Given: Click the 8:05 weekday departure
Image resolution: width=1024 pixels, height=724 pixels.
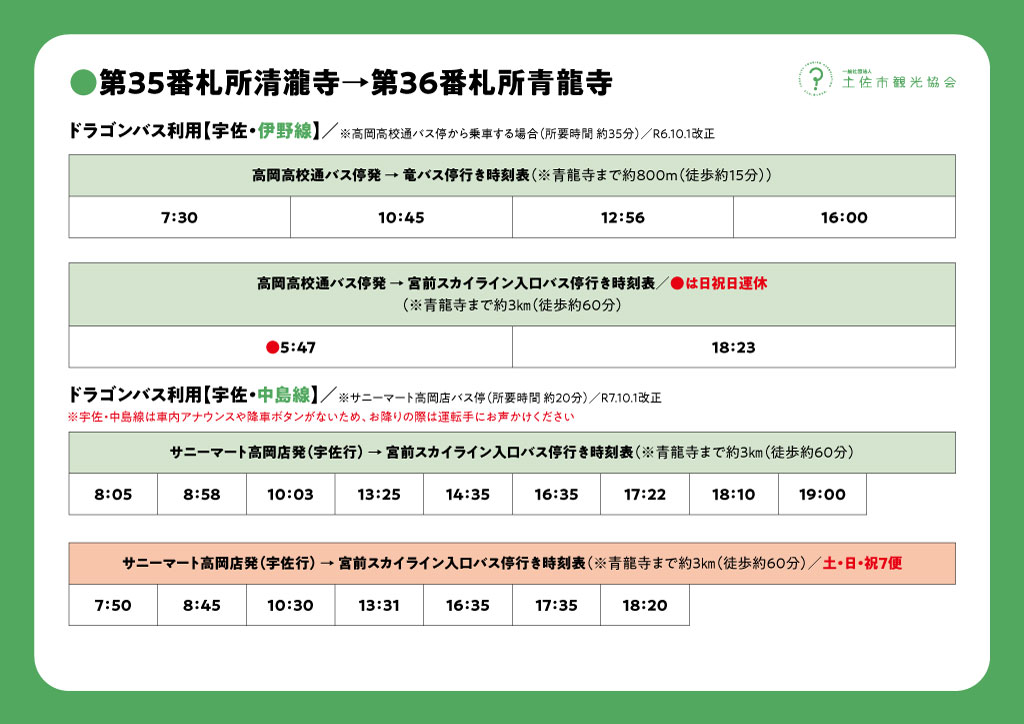Looking at the screenshot, I should [x=113, y=495].
